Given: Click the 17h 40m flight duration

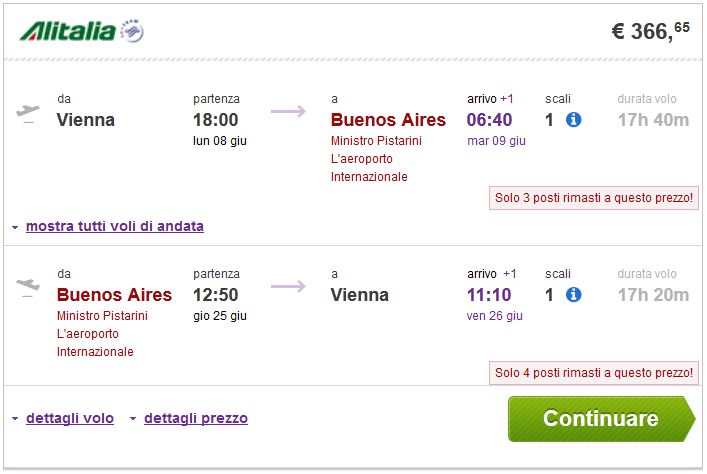Looking at the screenshot, I should click(653, 120).
